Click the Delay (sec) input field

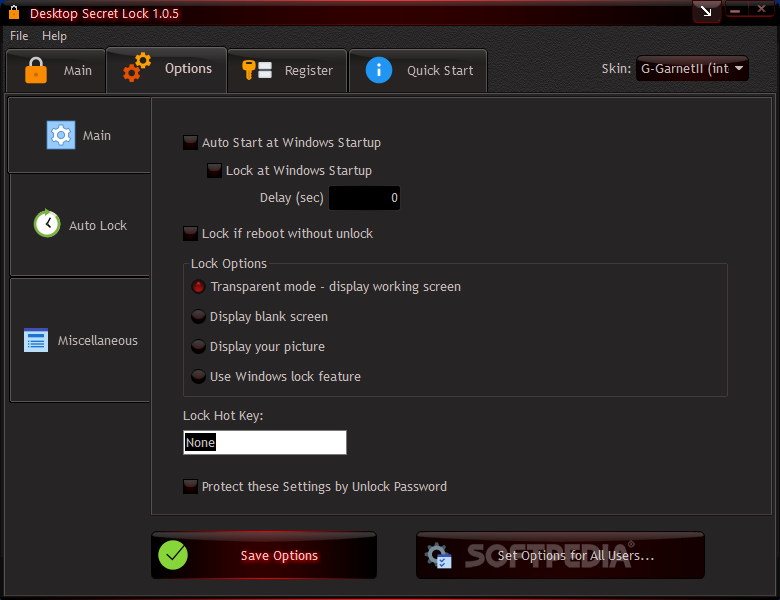364,198
